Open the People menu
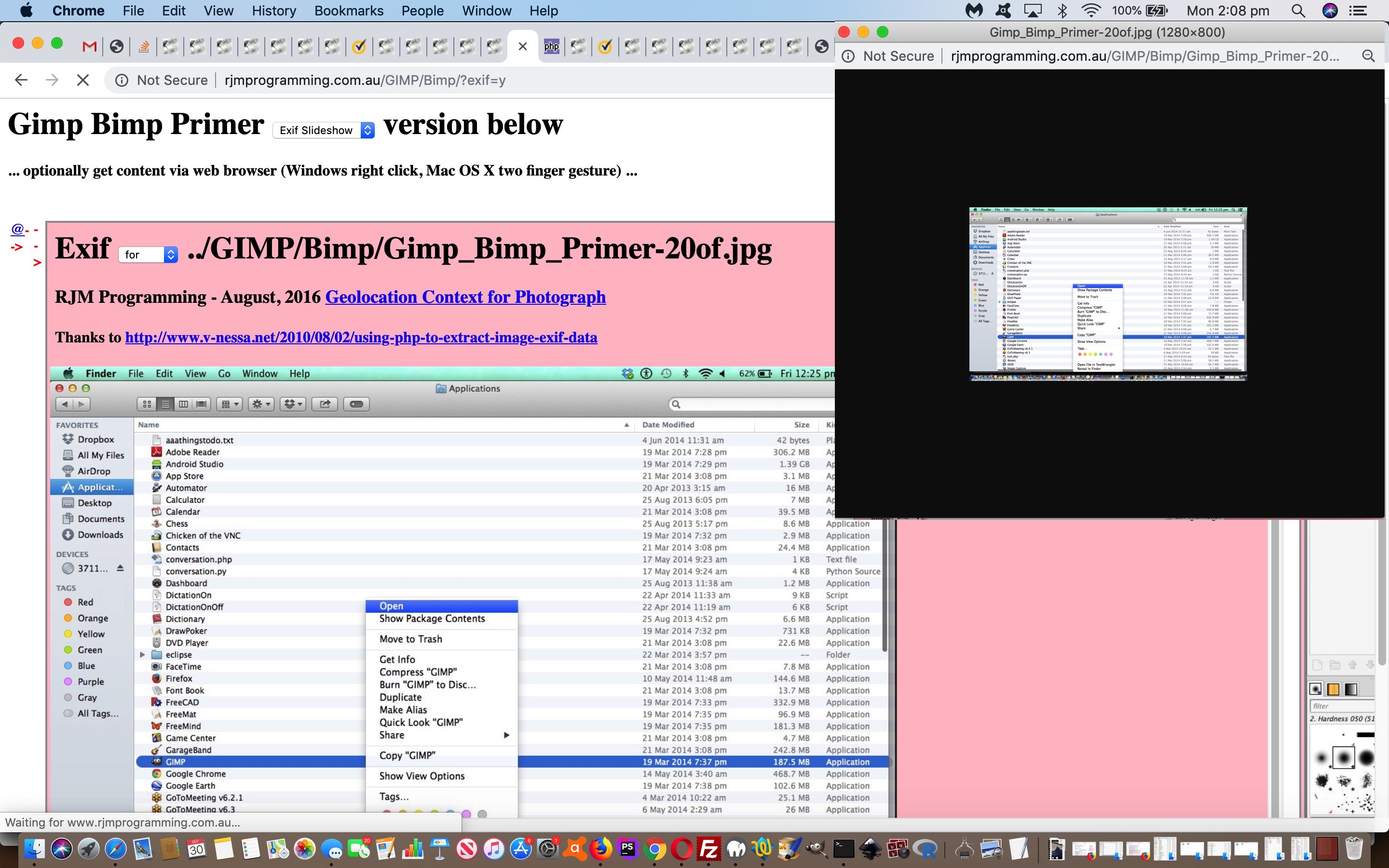 [422, 10]
